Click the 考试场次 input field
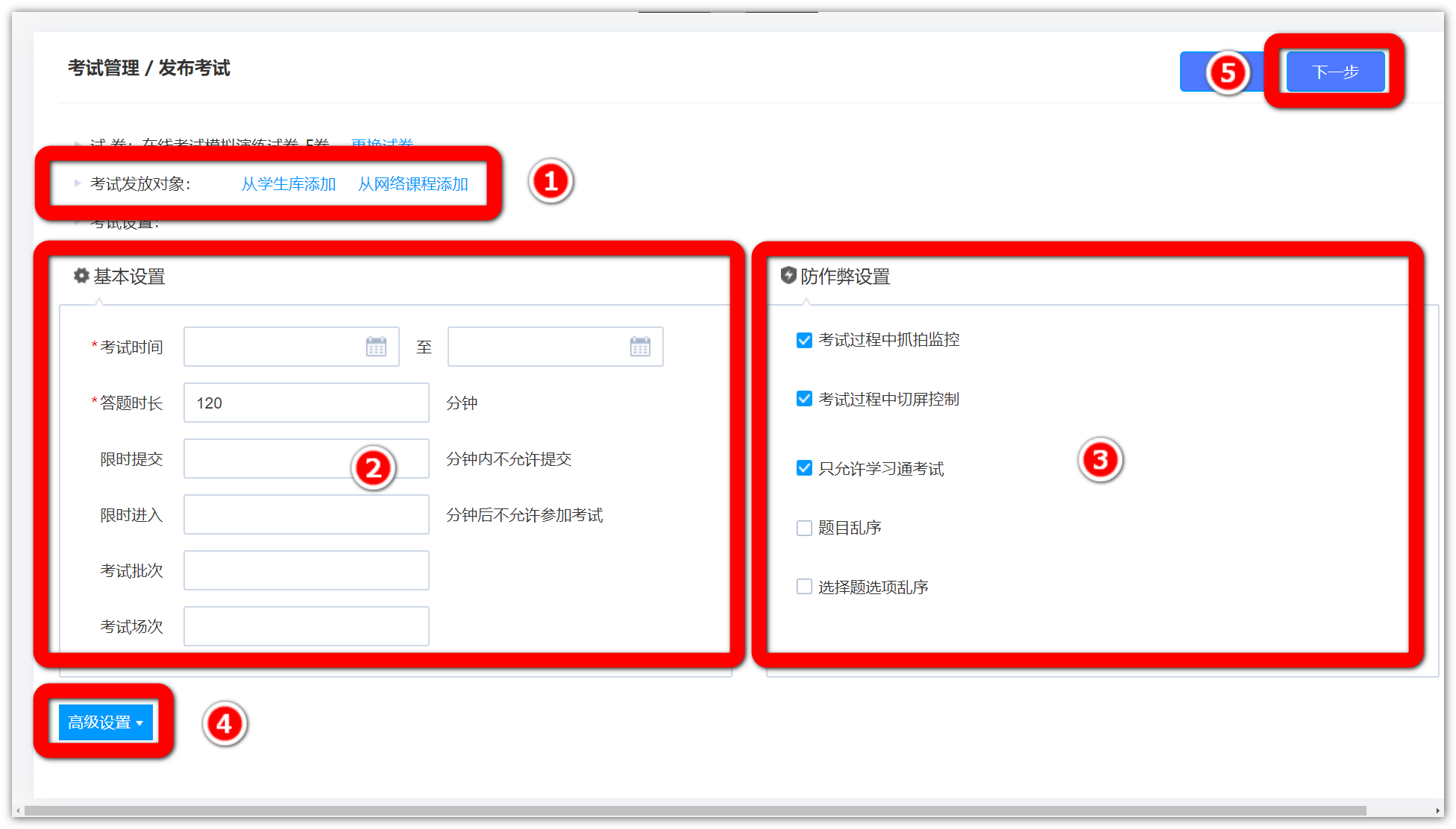Screen dimensions: 1456x829 pyautogui.click(x=306, y=627)
